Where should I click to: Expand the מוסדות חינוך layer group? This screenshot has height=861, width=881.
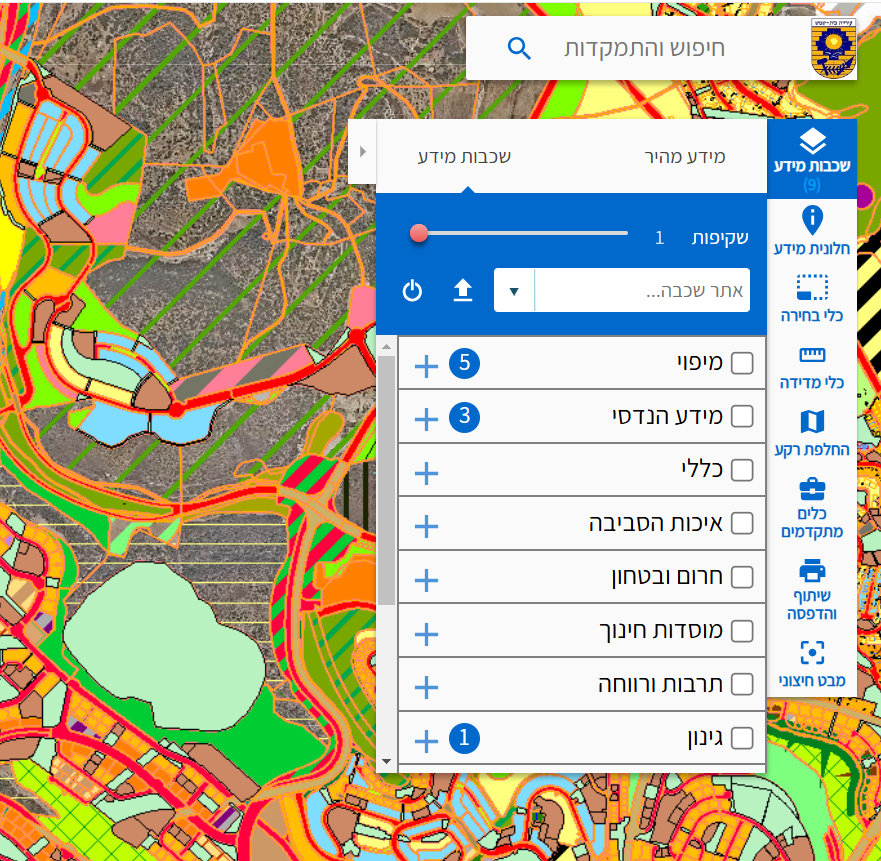[426, 634]
